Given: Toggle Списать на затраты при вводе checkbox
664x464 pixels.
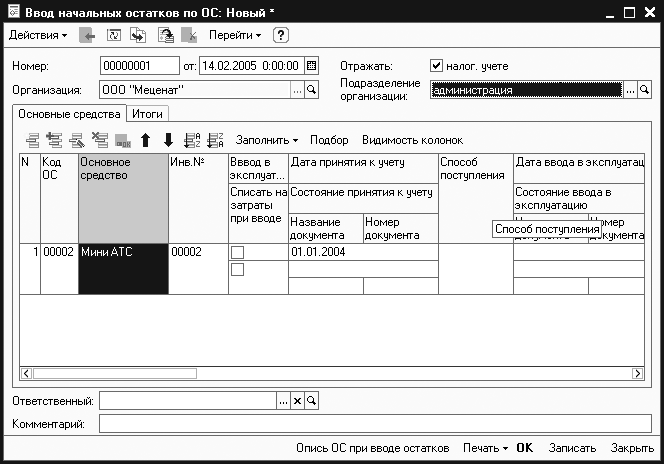Looking at the screenshot, I should [x=238, y=269].
